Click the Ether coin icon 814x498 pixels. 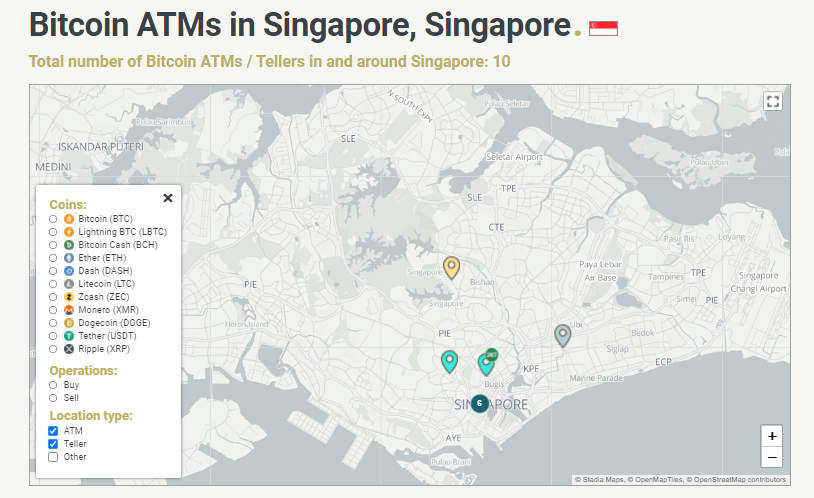69,258
